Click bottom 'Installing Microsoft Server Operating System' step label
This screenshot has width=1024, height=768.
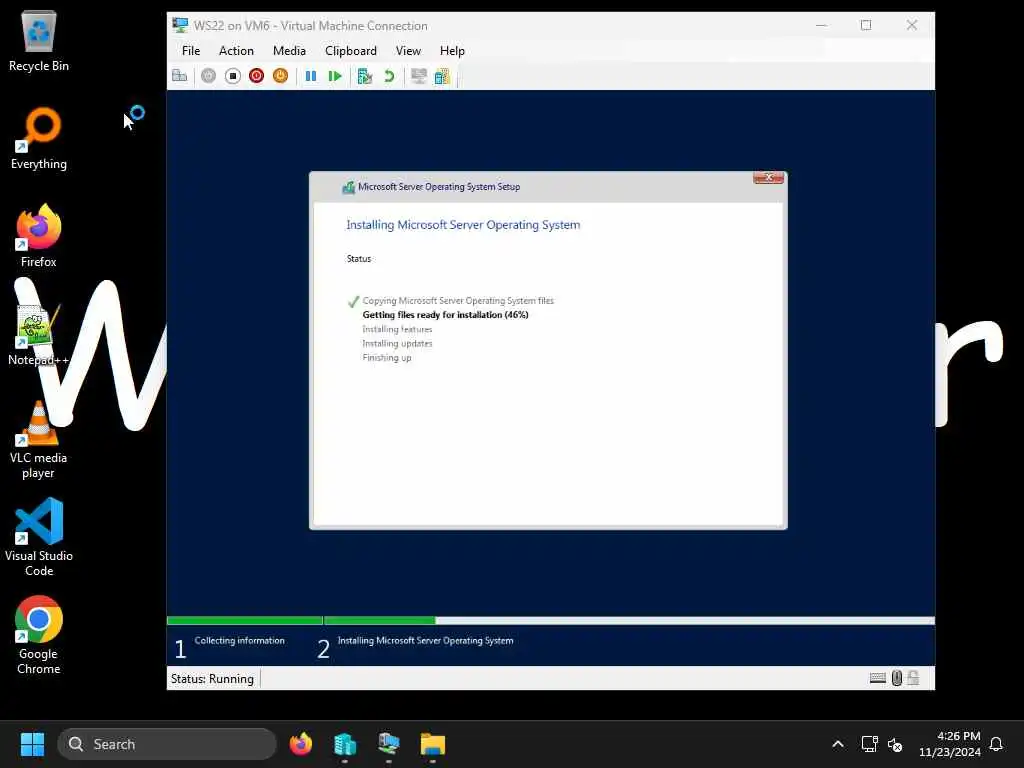[425, 641]
